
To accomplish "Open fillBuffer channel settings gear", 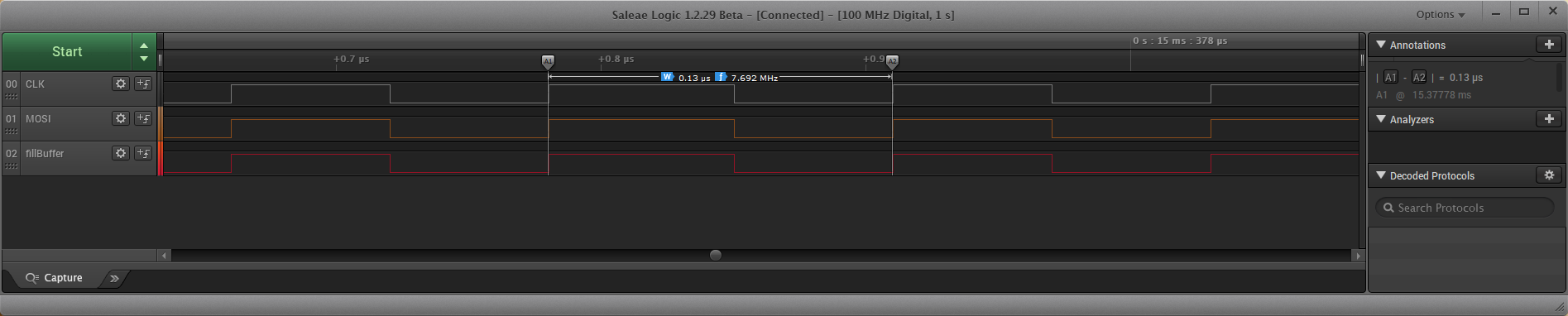I will pos(121,153).
